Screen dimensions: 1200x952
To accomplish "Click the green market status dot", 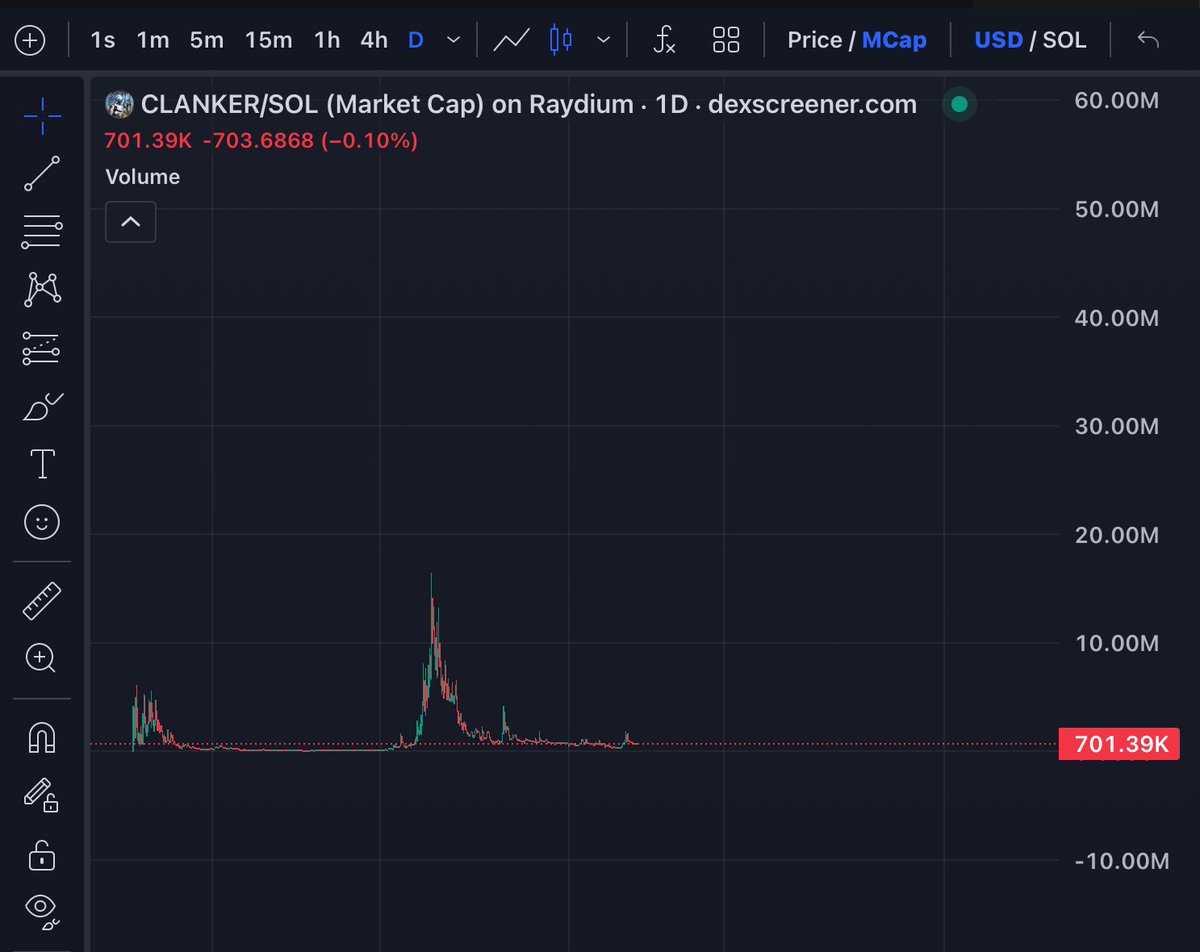I will pos(959,104).
